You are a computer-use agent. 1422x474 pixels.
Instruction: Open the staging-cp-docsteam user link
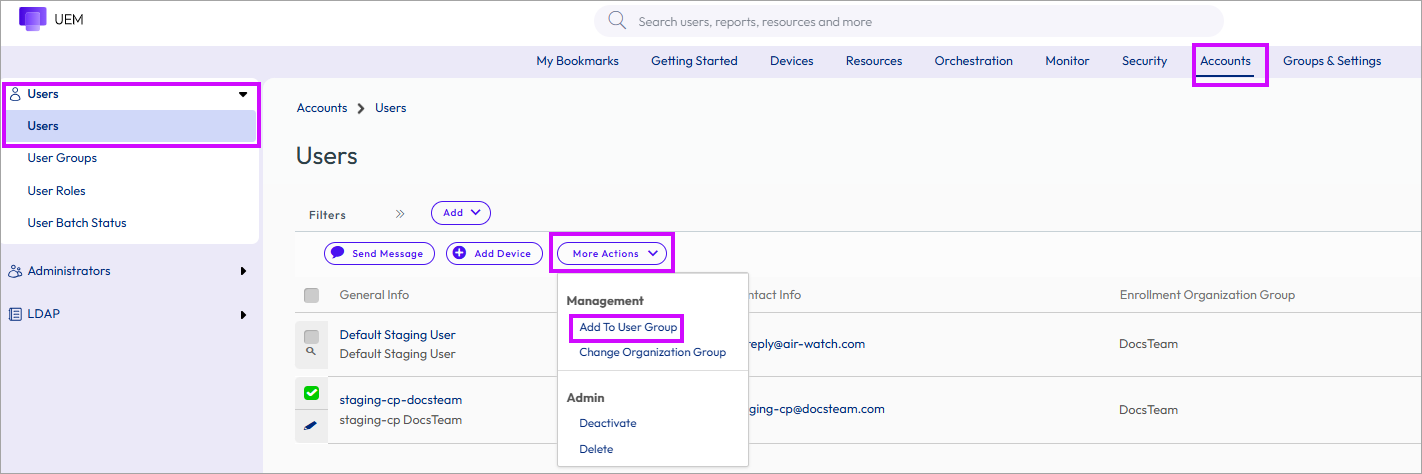(401, 400)
